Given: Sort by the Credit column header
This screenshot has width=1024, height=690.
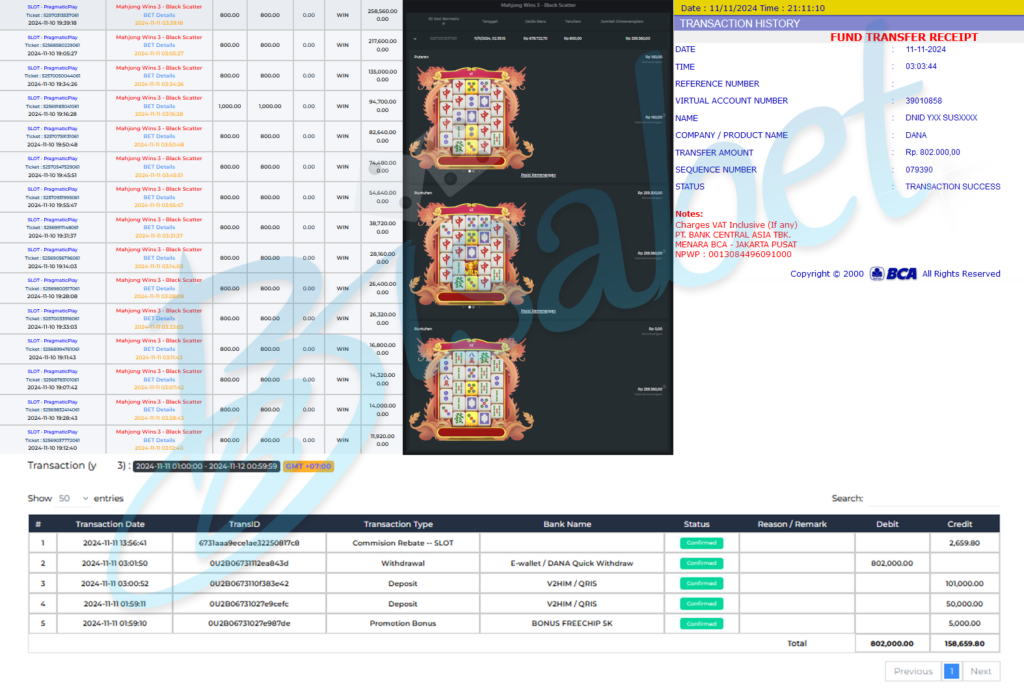Looking at the screenshot, I should [959, 524].
